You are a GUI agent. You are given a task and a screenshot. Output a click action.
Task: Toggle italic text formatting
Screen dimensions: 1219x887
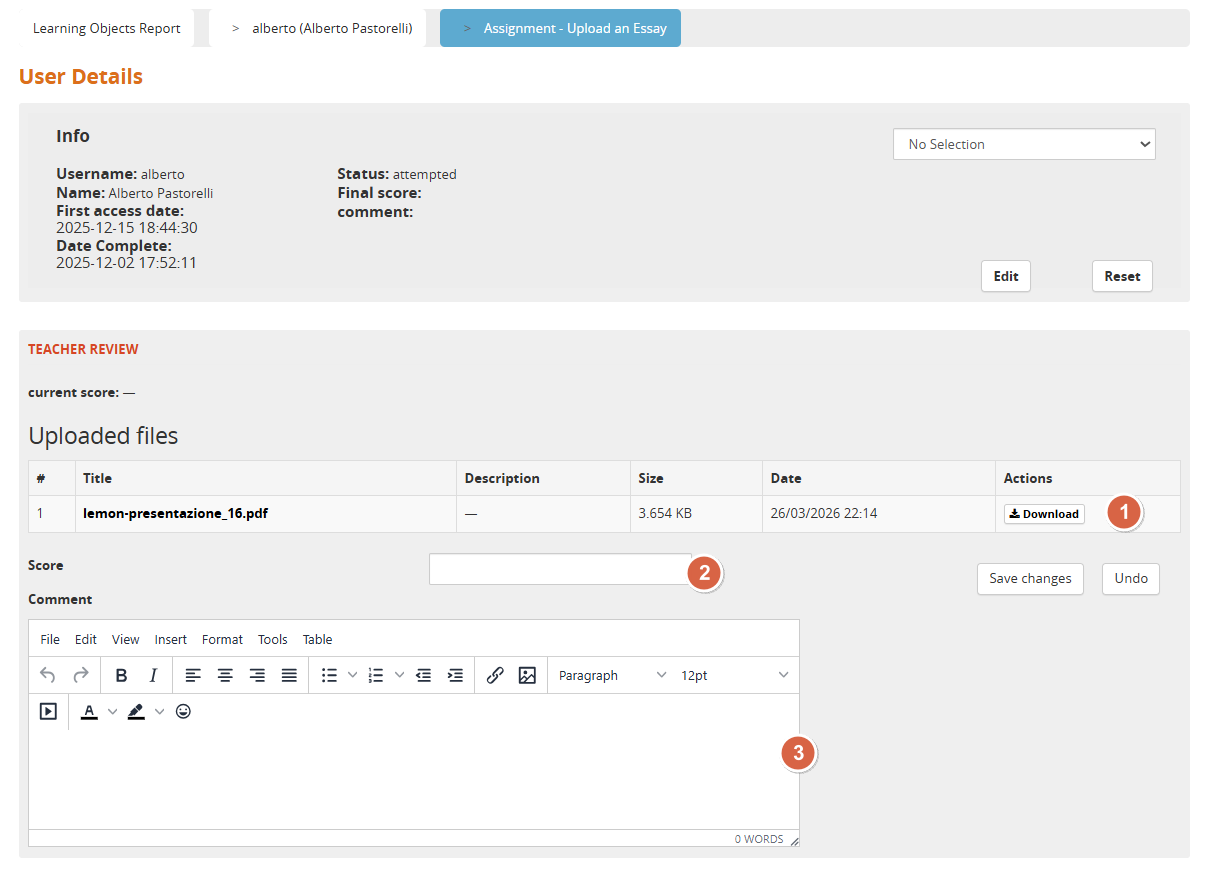pos(153,675)
